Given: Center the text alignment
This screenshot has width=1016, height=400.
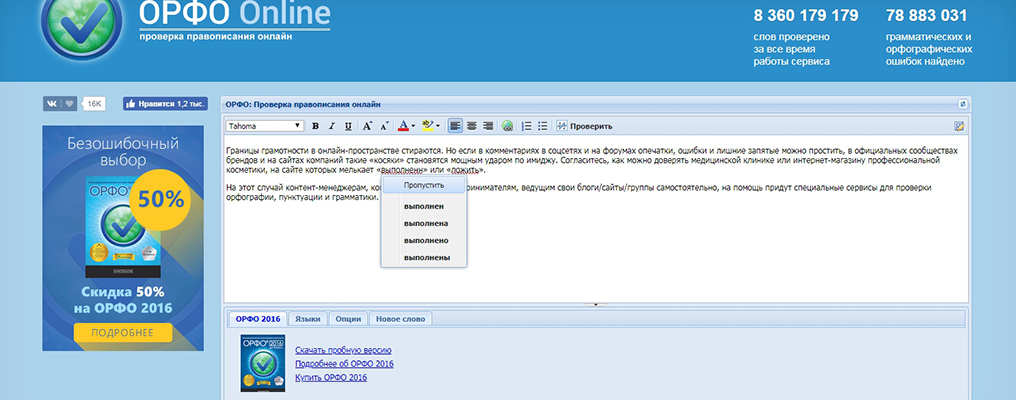Looking at the screenshot, I should [x=472, y=126].
